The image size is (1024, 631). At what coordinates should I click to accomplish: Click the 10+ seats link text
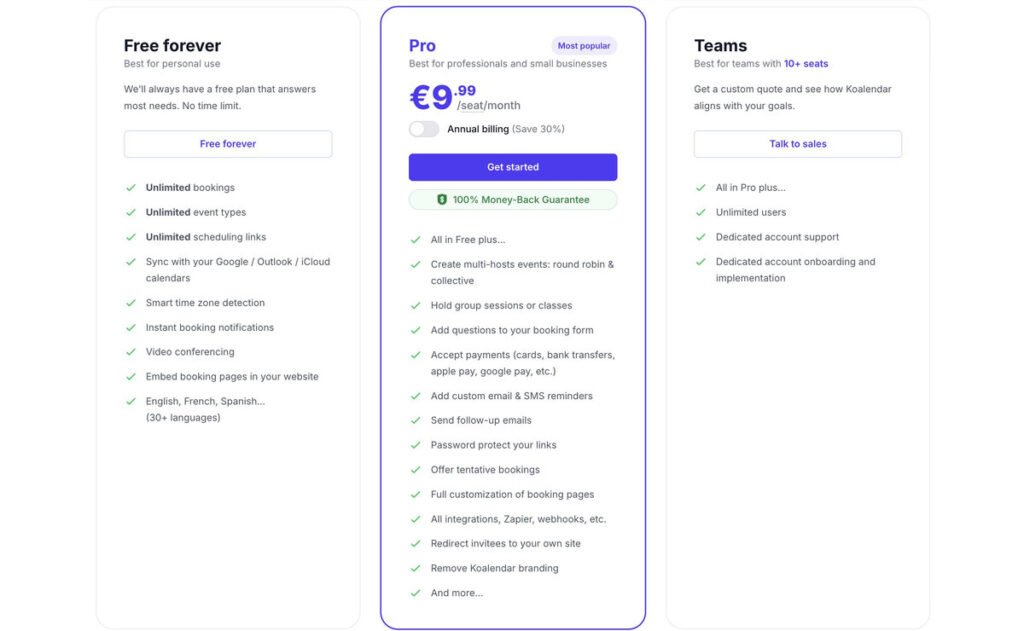click(x=806, y=64)
